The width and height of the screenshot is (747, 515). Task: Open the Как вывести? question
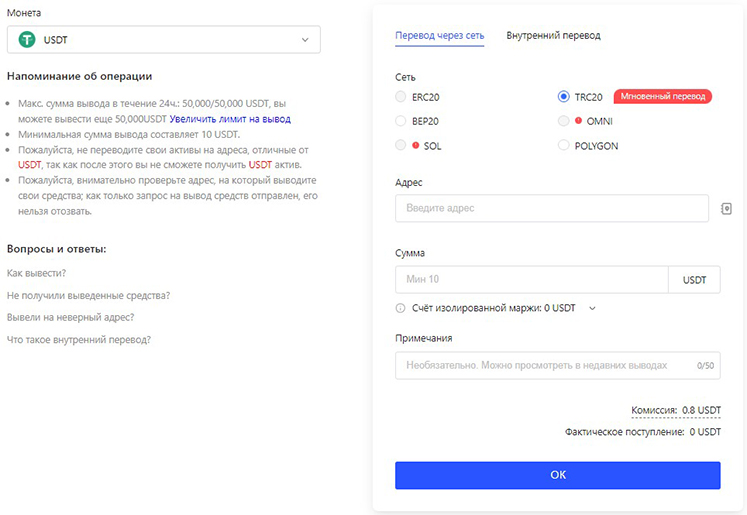pyautogui.click(x=36, y=272)
